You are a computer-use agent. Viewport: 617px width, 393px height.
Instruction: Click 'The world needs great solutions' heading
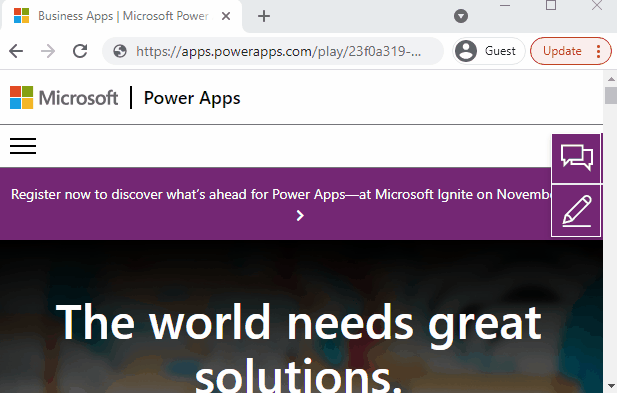coord(299,348)
